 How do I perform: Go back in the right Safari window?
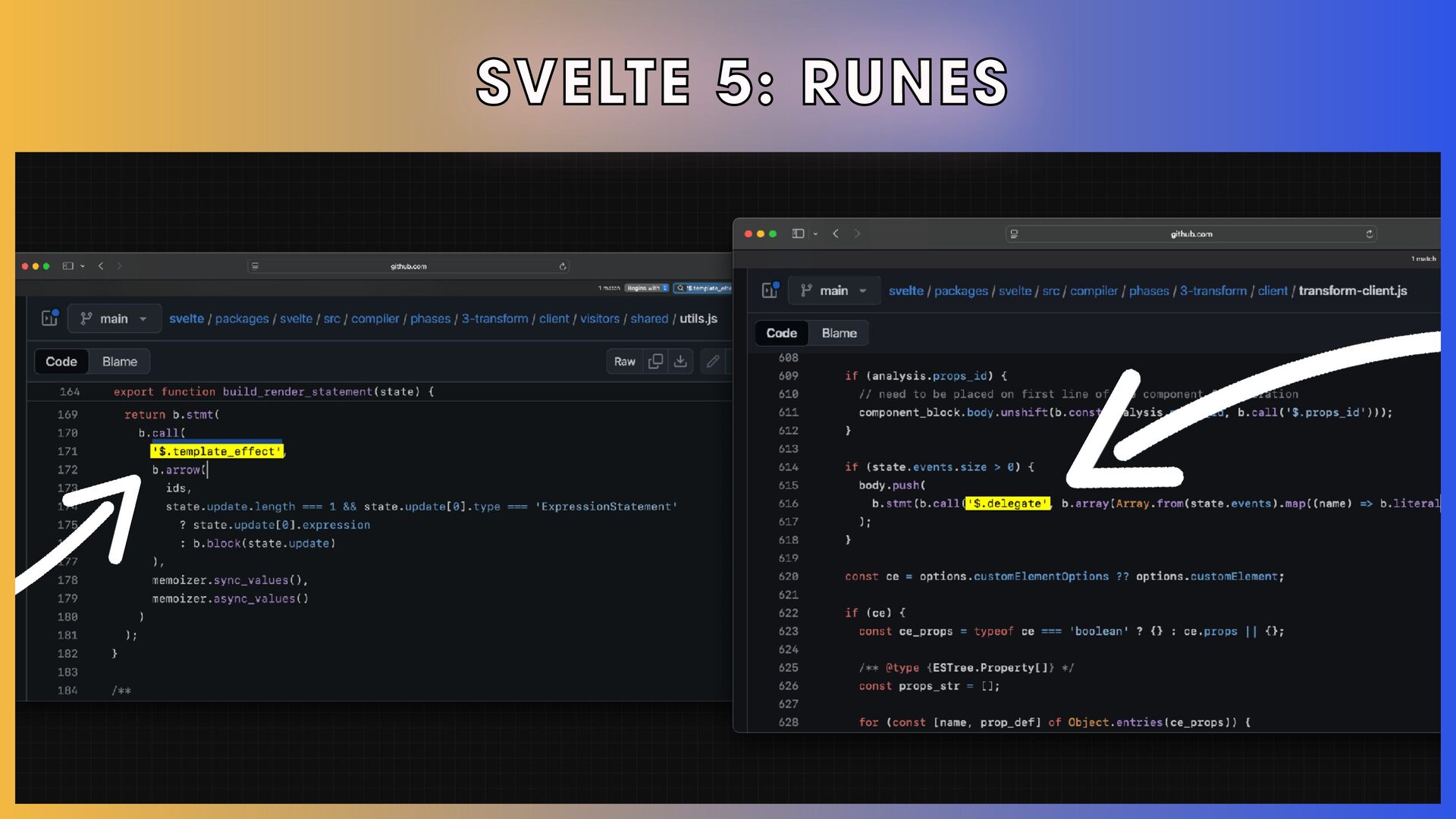point(836,234)
